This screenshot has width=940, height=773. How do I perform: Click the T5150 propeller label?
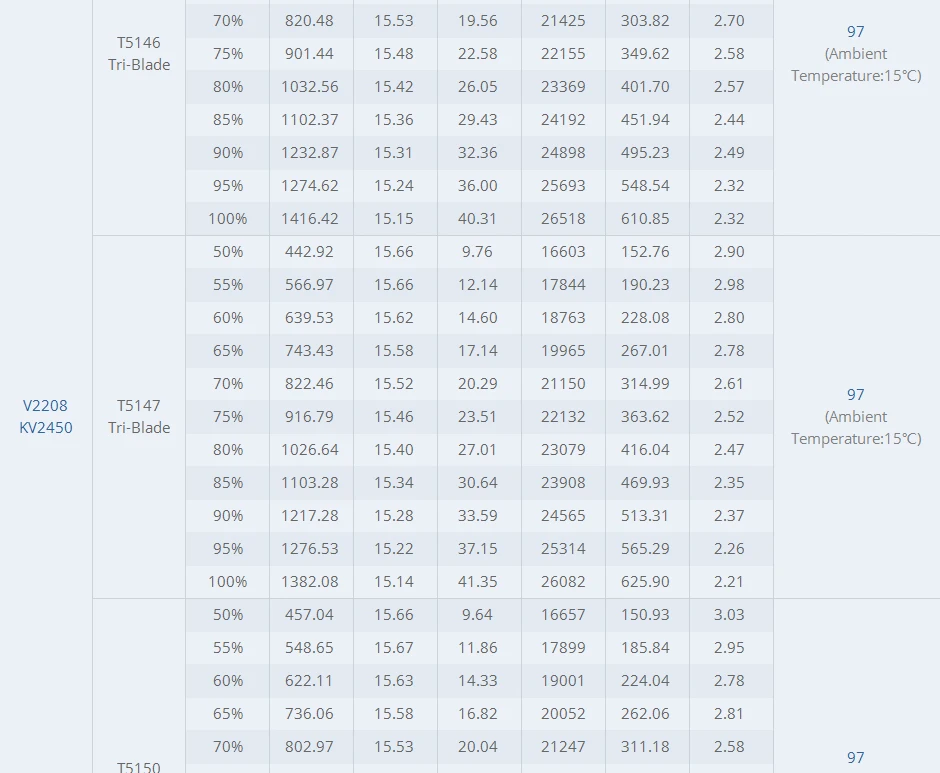[x=139, y=766]
